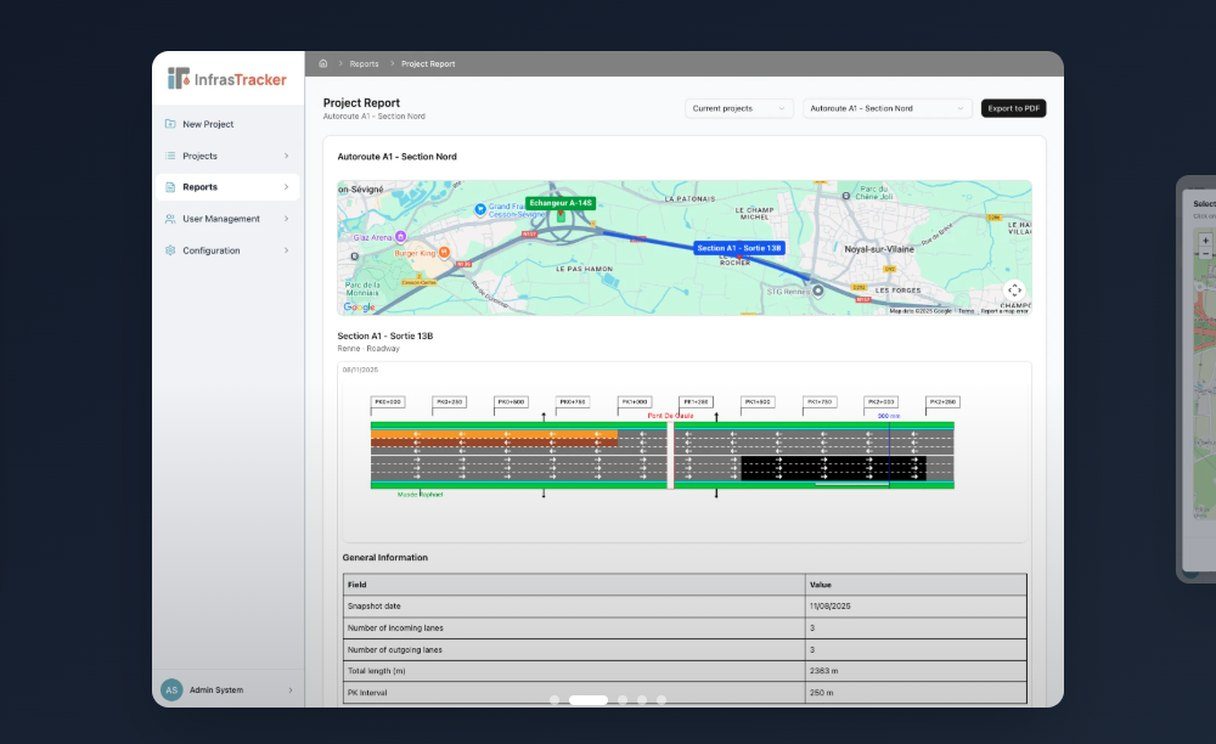Click the Grand Frais shopping cart pin
1216x744 pixels.
(480, 209)
